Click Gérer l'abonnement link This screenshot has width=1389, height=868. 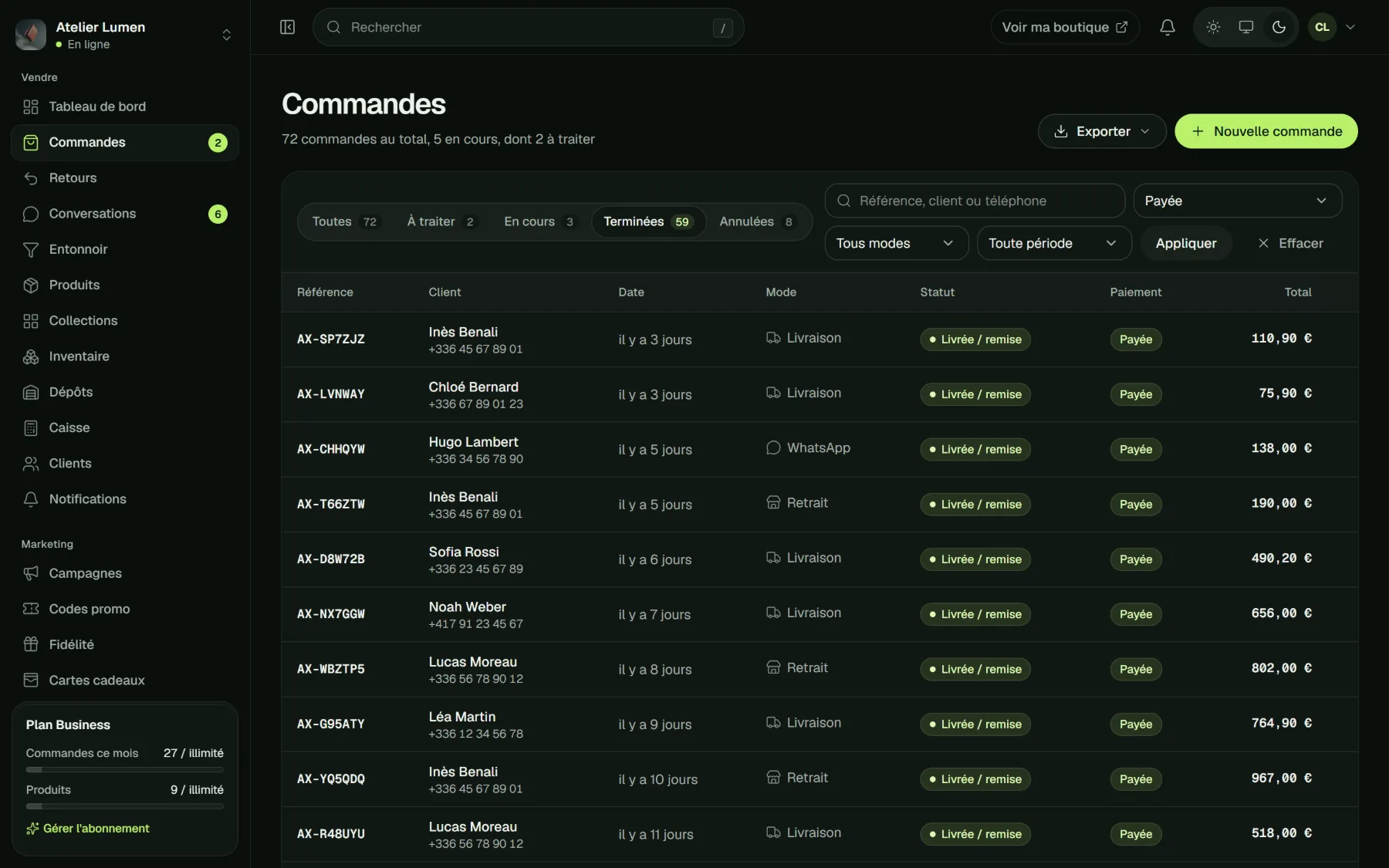pos(88,828)
